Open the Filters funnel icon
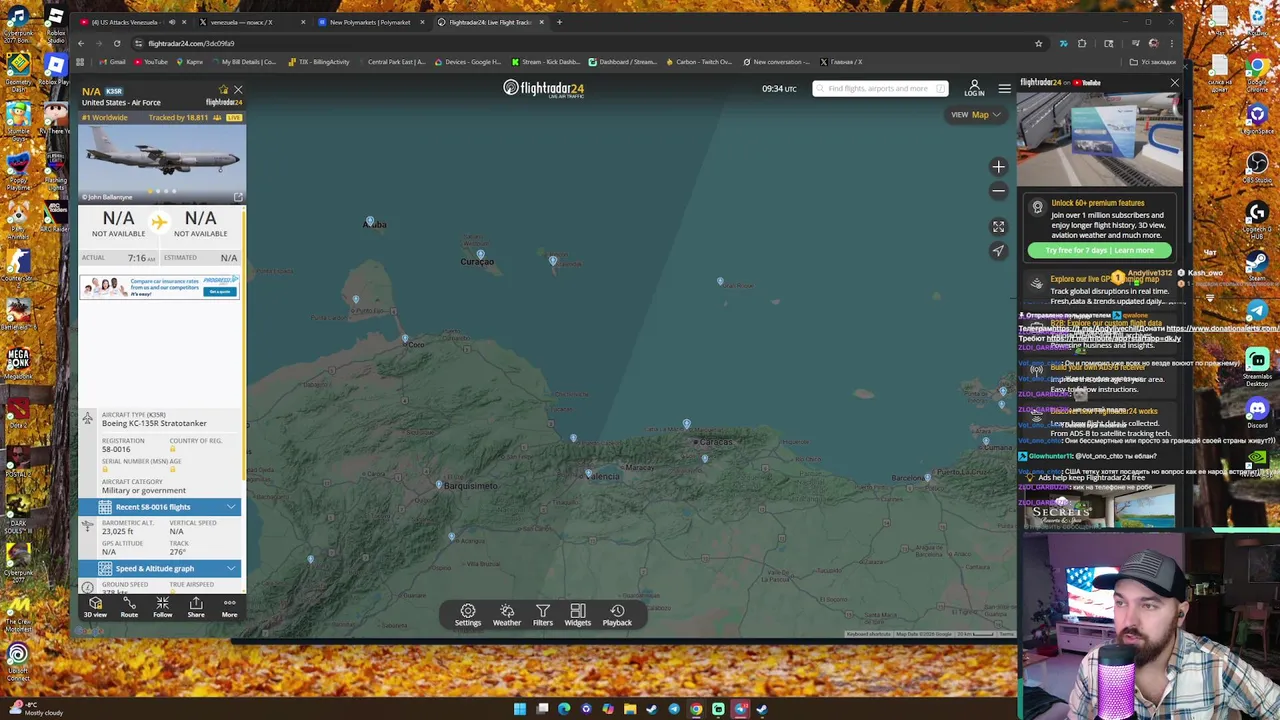 pos(542,615)
